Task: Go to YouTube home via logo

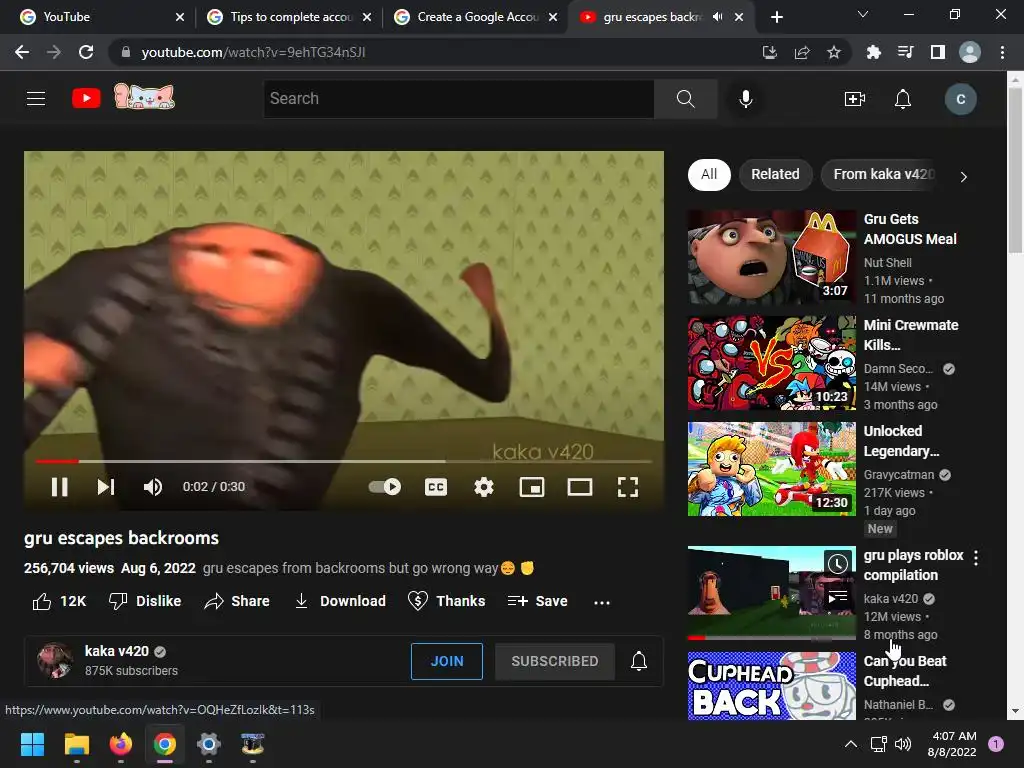Action: coord(86,99)
